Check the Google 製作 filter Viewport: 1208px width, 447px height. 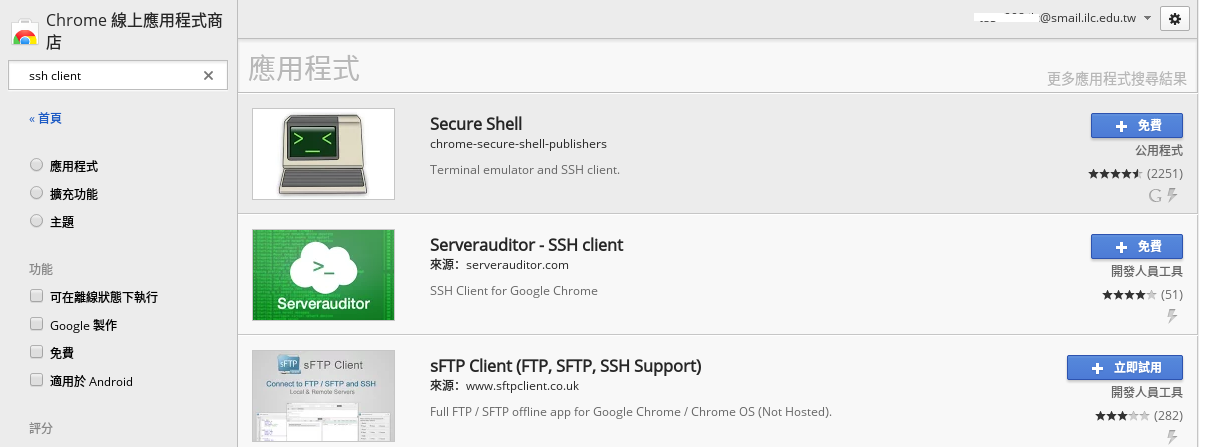37,325
